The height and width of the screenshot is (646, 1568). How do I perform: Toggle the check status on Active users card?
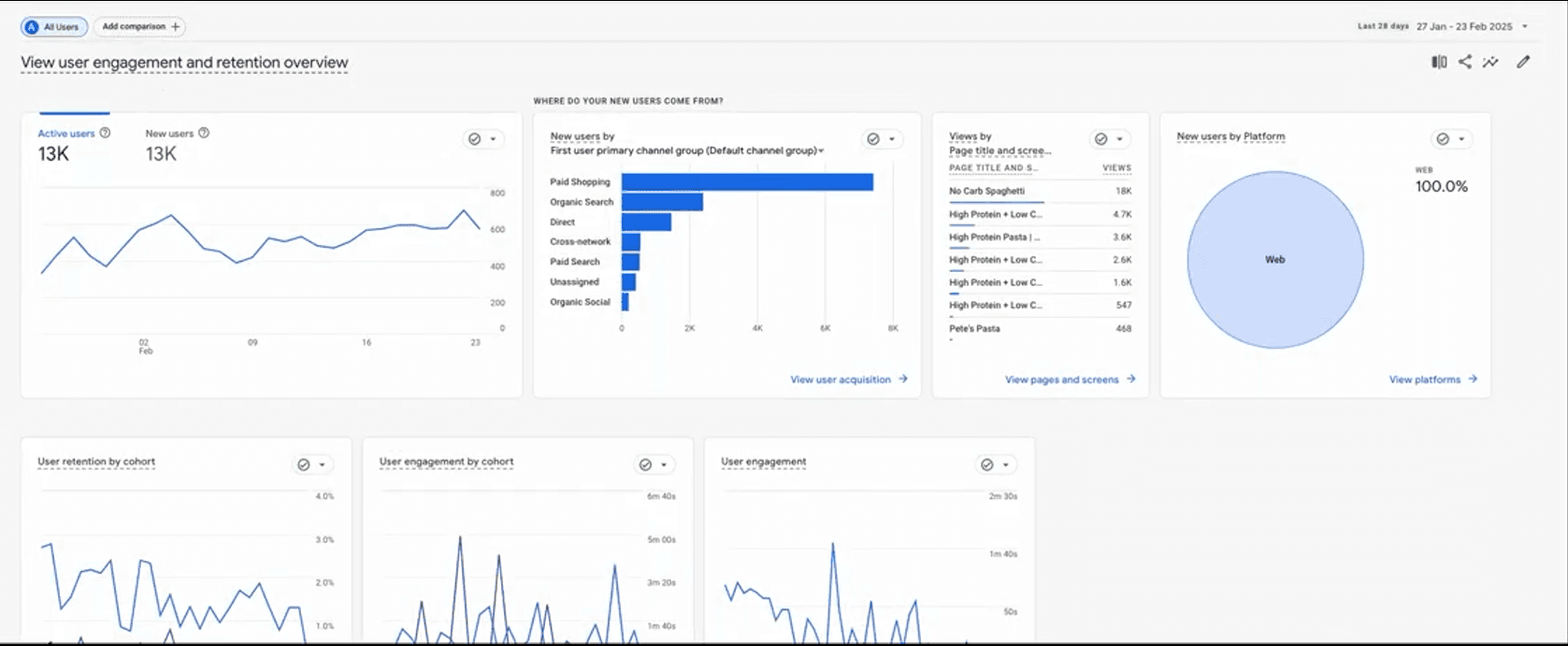pos(475,139)
